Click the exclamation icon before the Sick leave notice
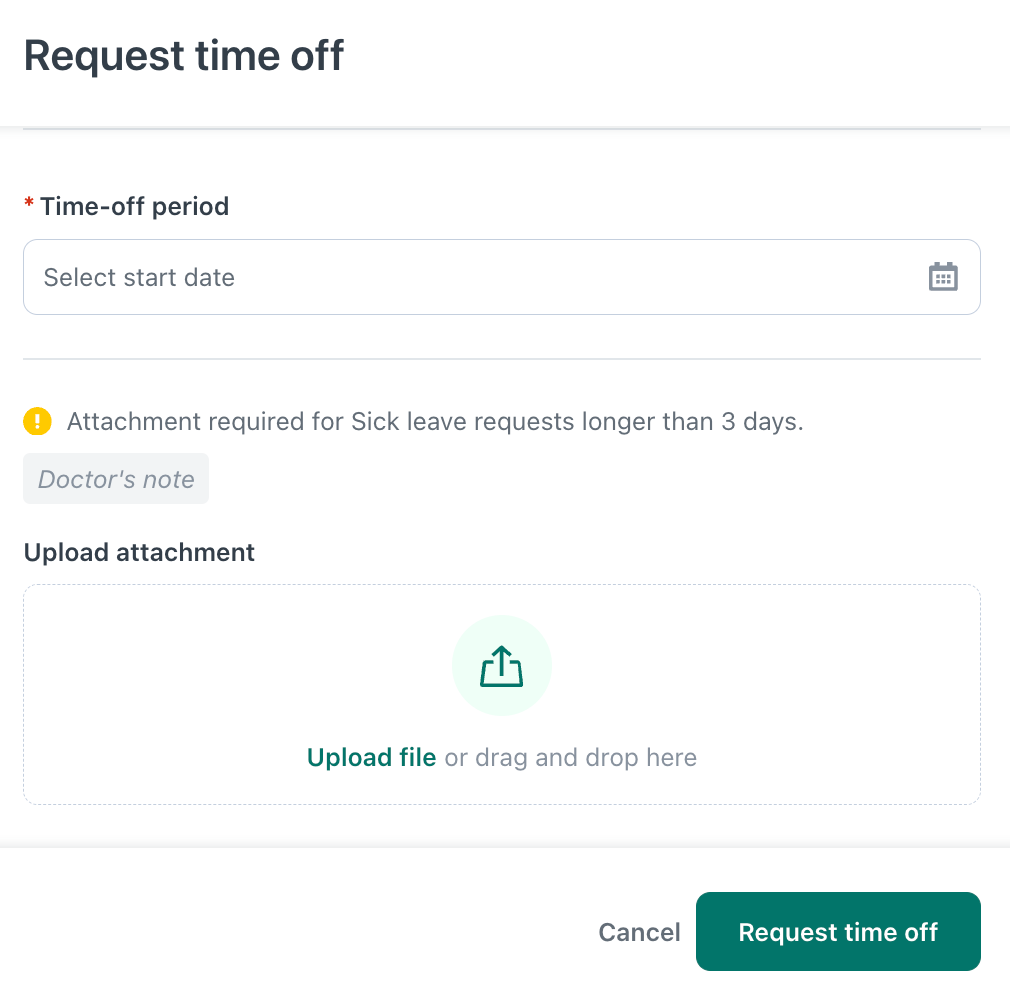 coord(37,421)
